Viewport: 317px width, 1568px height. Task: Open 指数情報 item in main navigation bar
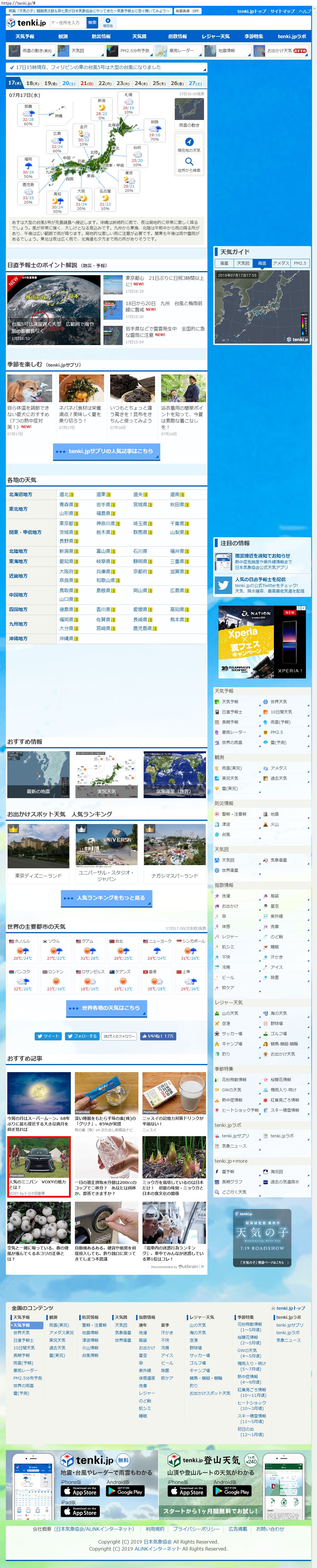click(x=177, y=36)
